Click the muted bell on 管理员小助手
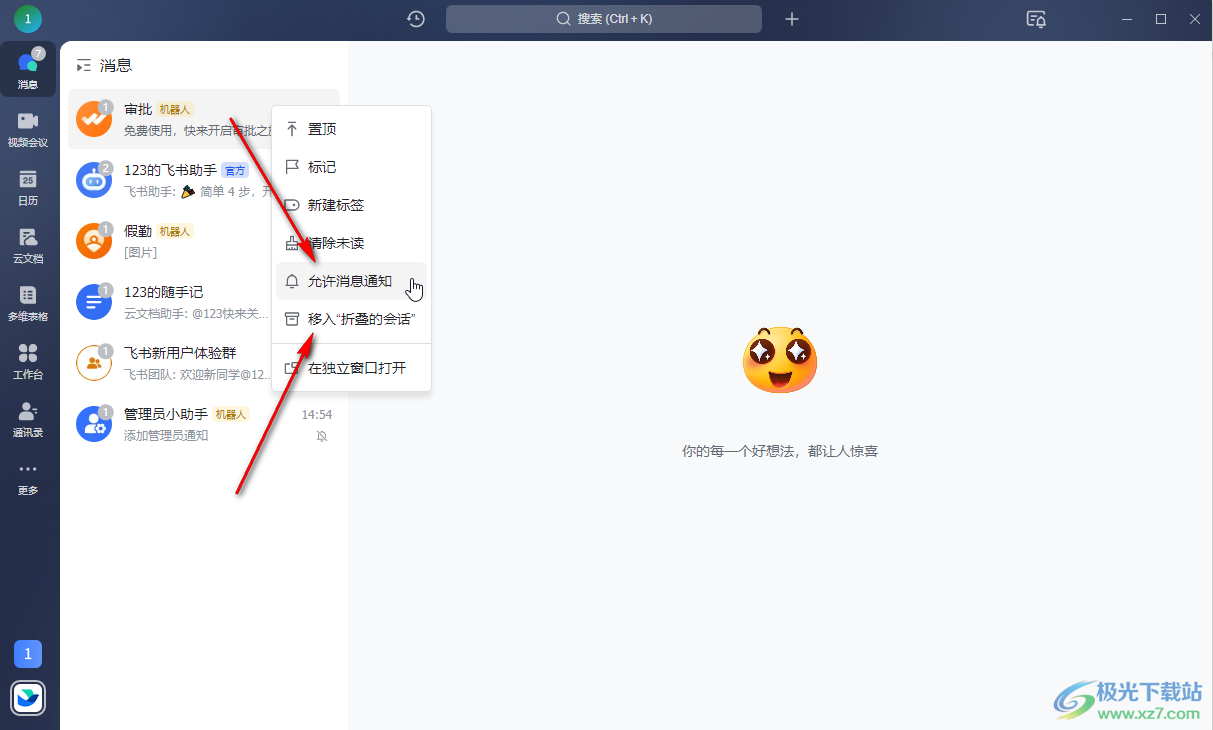 click(x=322, y=436)
